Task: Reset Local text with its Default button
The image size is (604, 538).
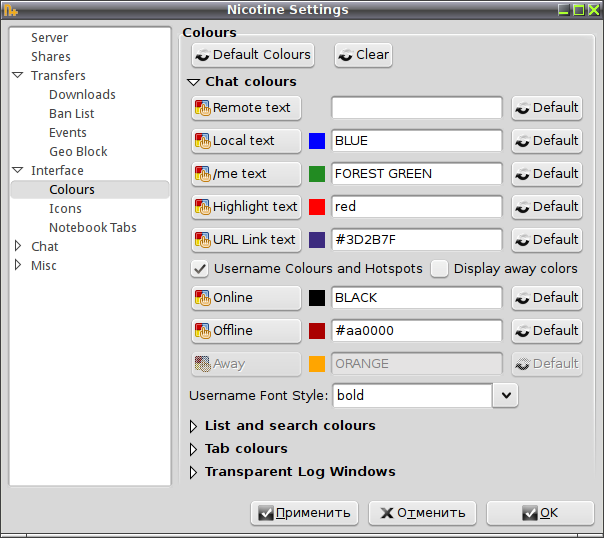Action: coord(547,141)
